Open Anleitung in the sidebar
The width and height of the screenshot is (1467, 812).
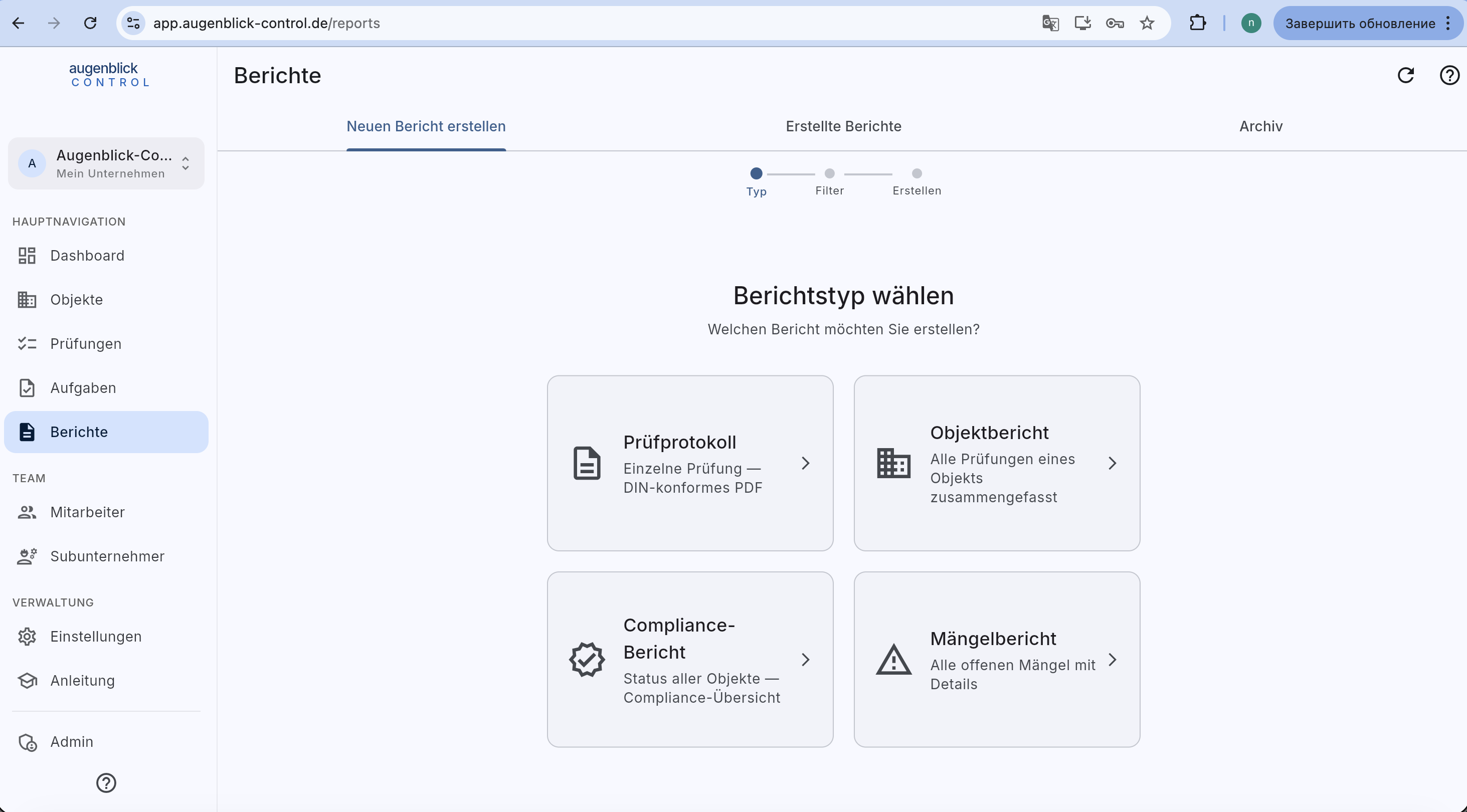(106, 681)
